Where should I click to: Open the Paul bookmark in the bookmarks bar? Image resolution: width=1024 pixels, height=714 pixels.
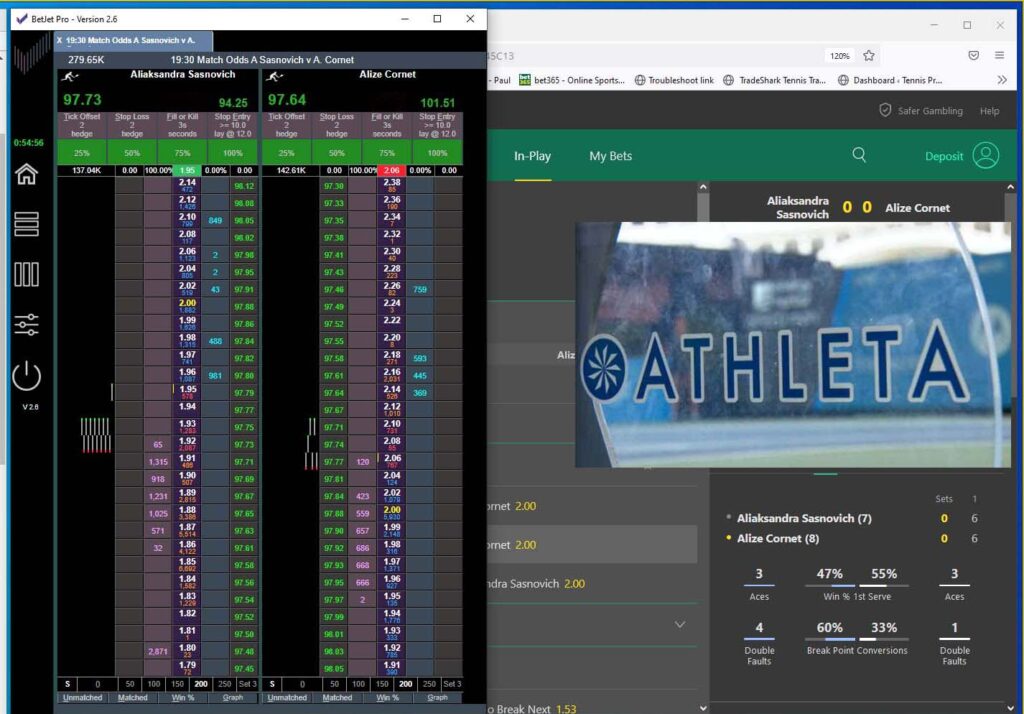pos(501,80)
